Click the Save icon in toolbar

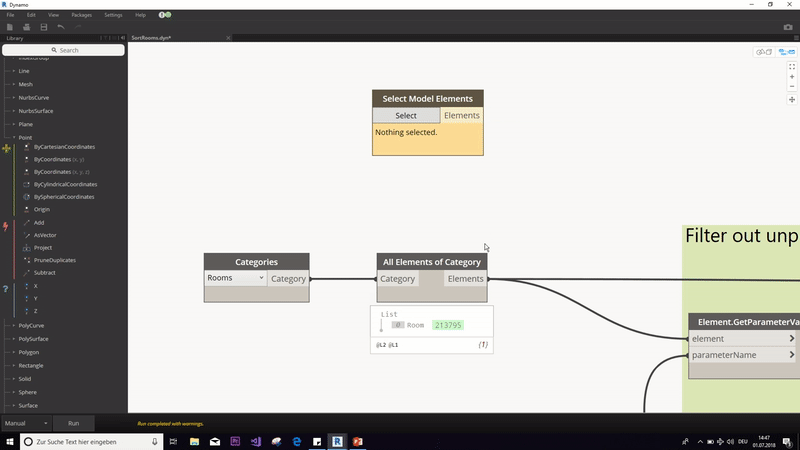coord(43,27)
